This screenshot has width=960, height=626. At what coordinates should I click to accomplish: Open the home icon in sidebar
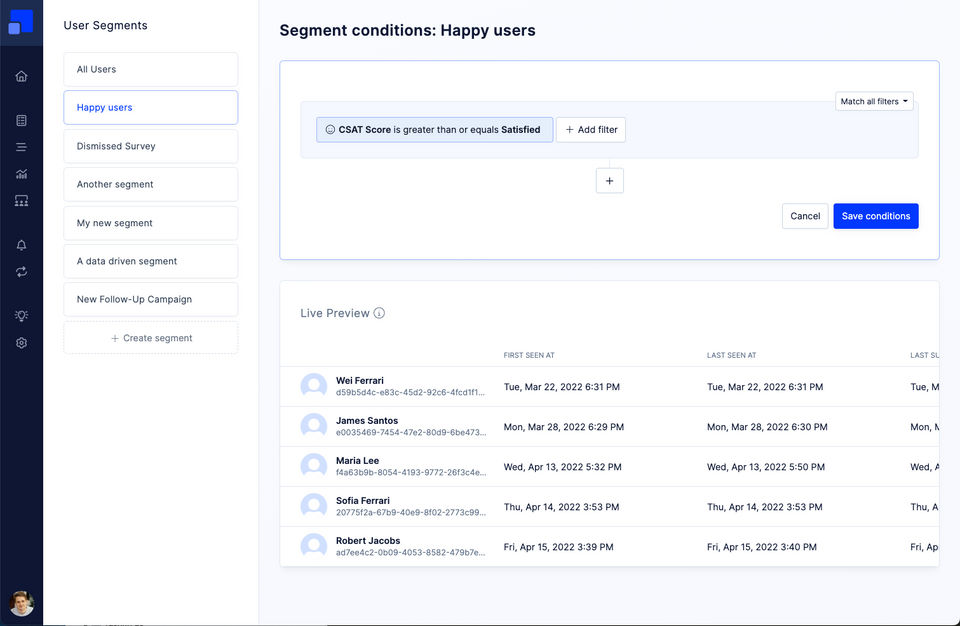click(21, 76)
